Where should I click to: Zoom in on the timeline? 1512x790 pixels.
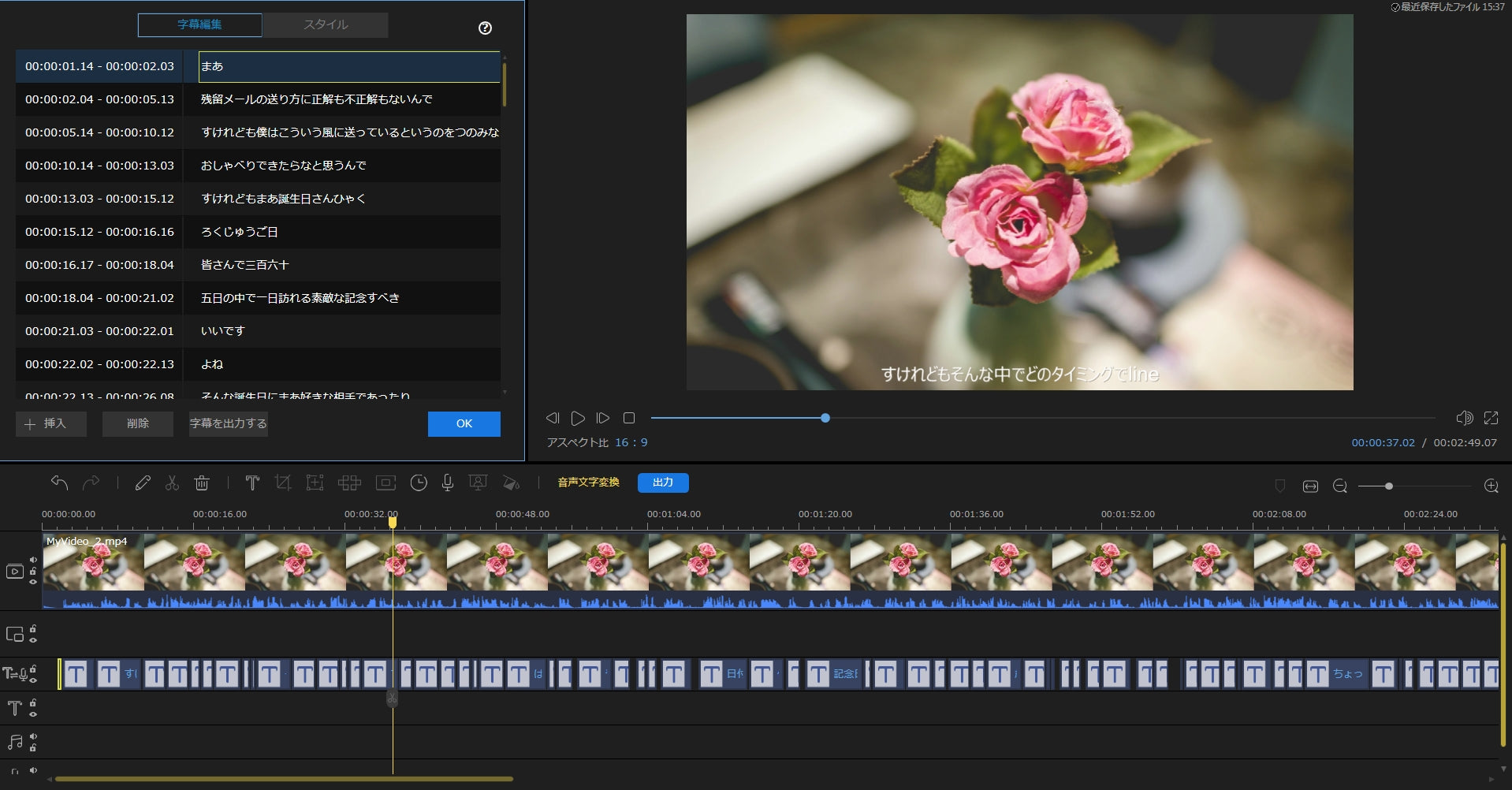point(1491,486)
